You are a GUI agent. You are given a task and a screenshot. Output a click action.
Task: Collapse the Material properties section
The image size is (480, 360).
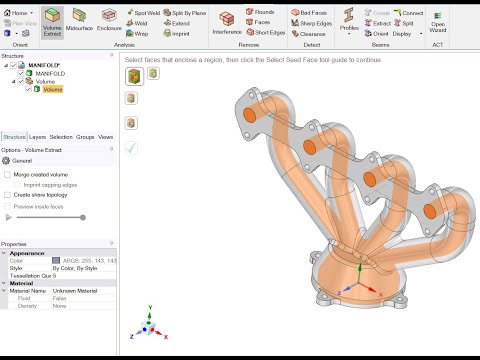coord(4,283)
